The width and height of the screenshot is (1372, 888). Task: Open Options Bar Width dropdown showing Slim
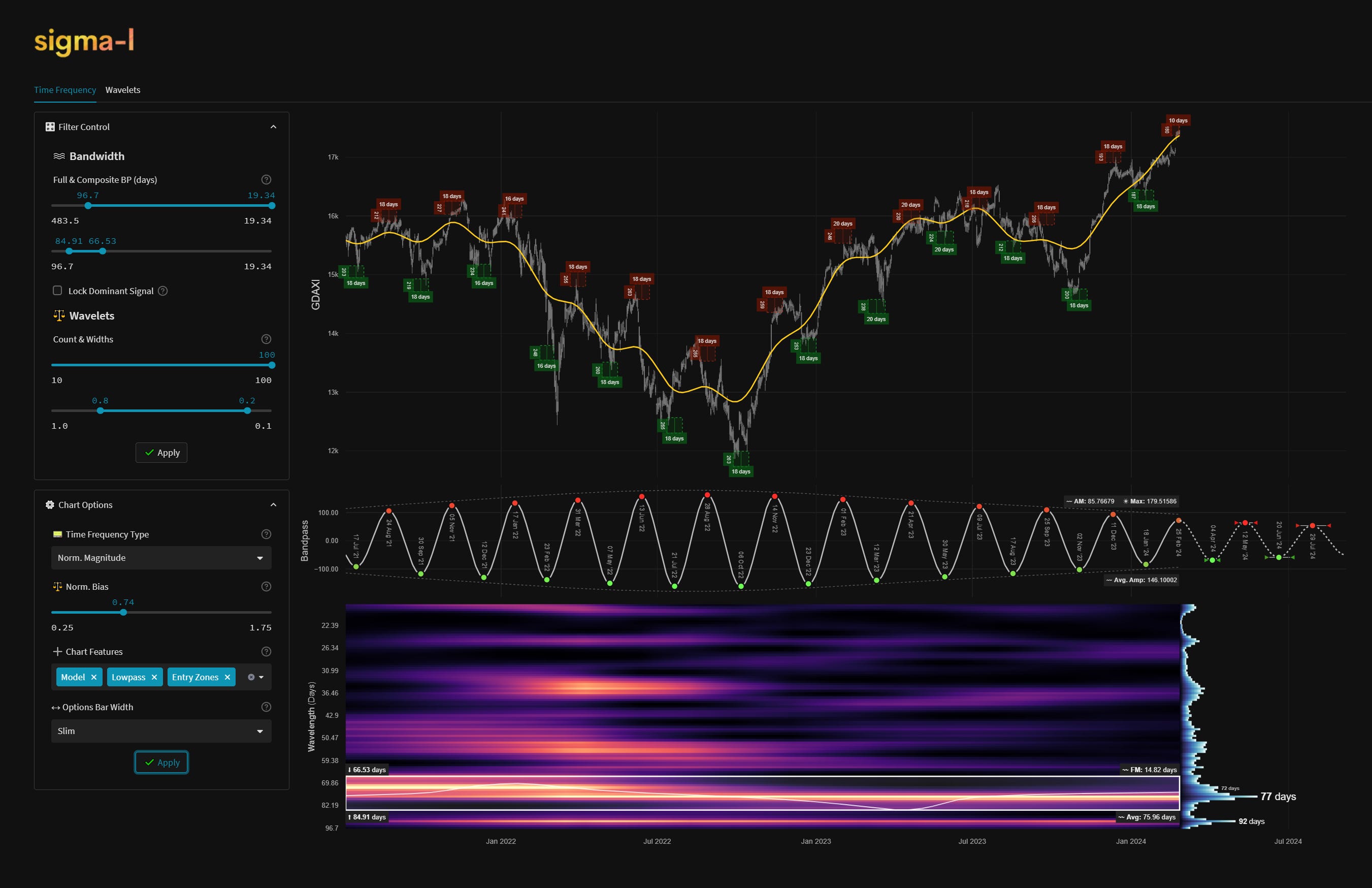pyautogui.click(x=161, y=731)
